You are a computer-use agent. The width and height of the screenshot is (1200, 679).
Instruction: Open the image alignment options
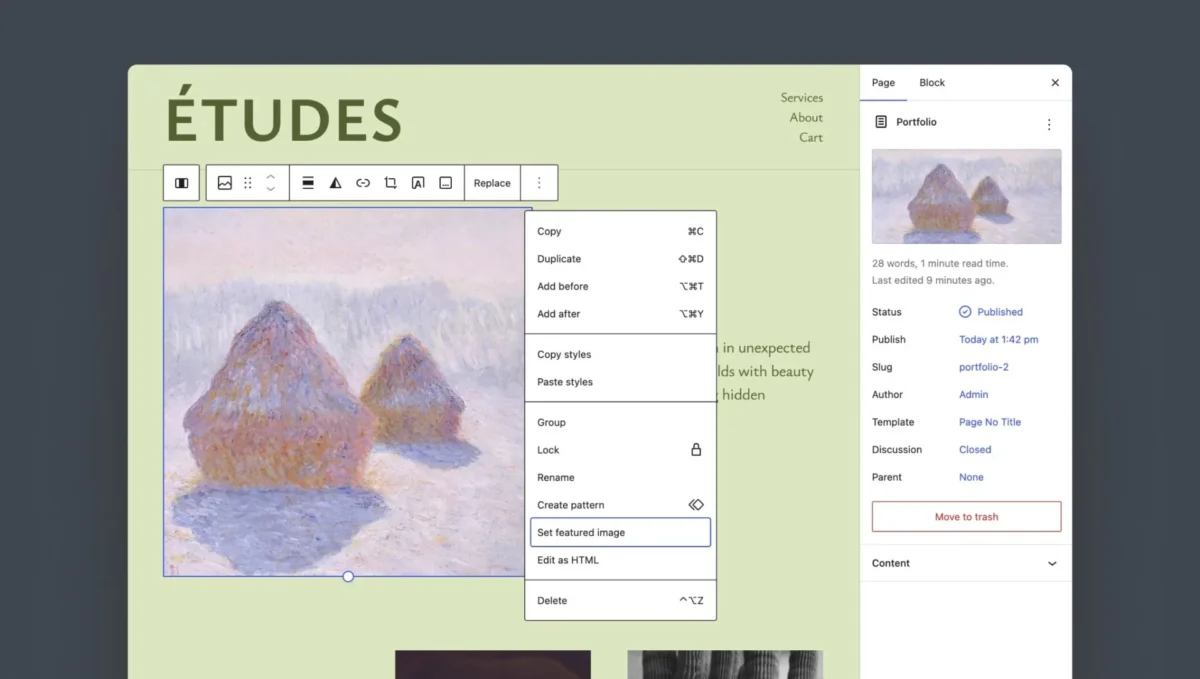click(x=308, y=183)
